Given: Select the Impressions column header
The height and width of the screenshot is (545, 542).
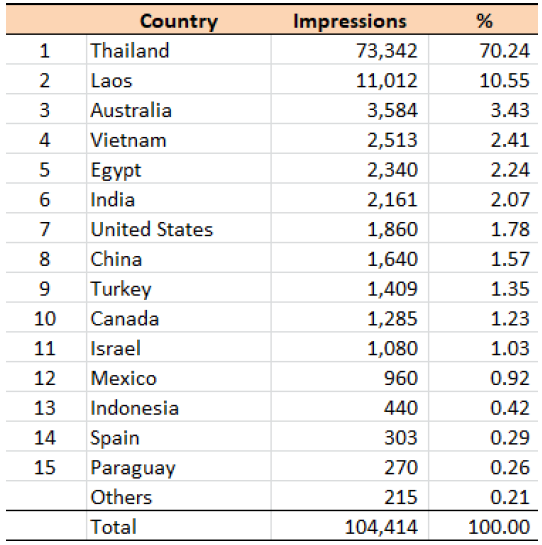Looking at the screenshot, I should coord(350,22).
